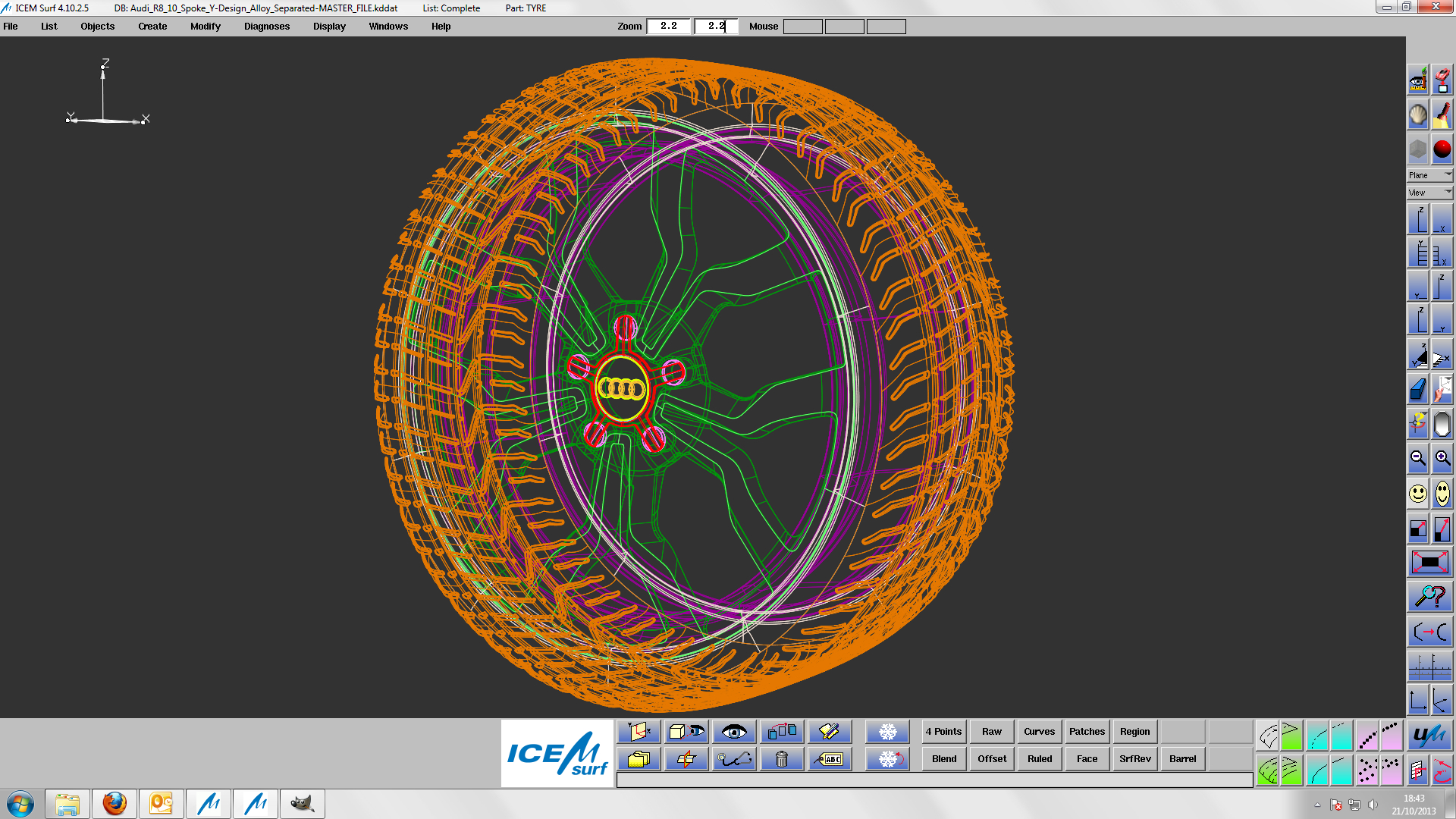Open the Modify menu
The height and width of the screenshot is (819, 1456).
(x=206, y=27)
